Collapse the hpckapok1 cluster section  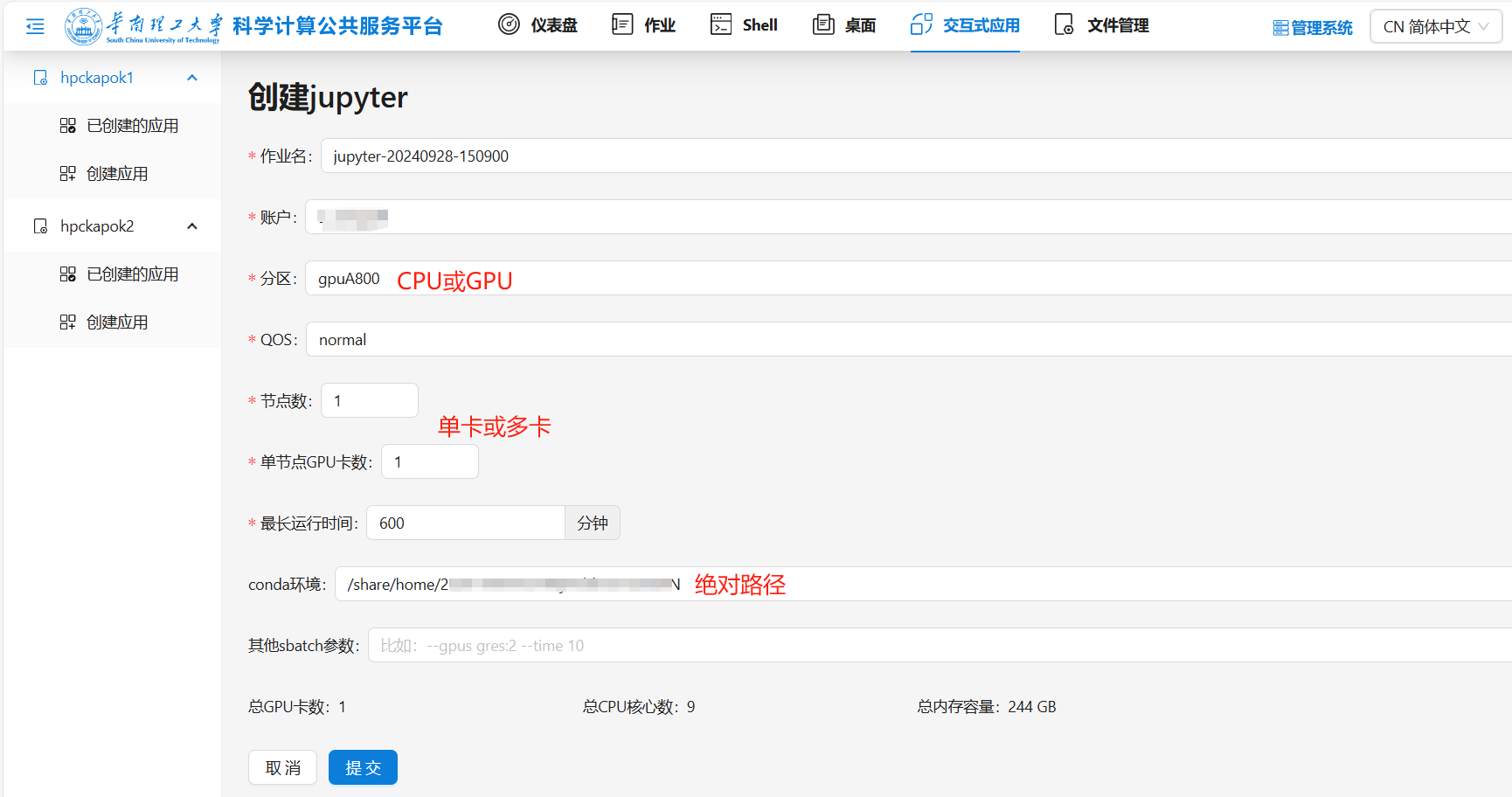[x=191, y=77]
